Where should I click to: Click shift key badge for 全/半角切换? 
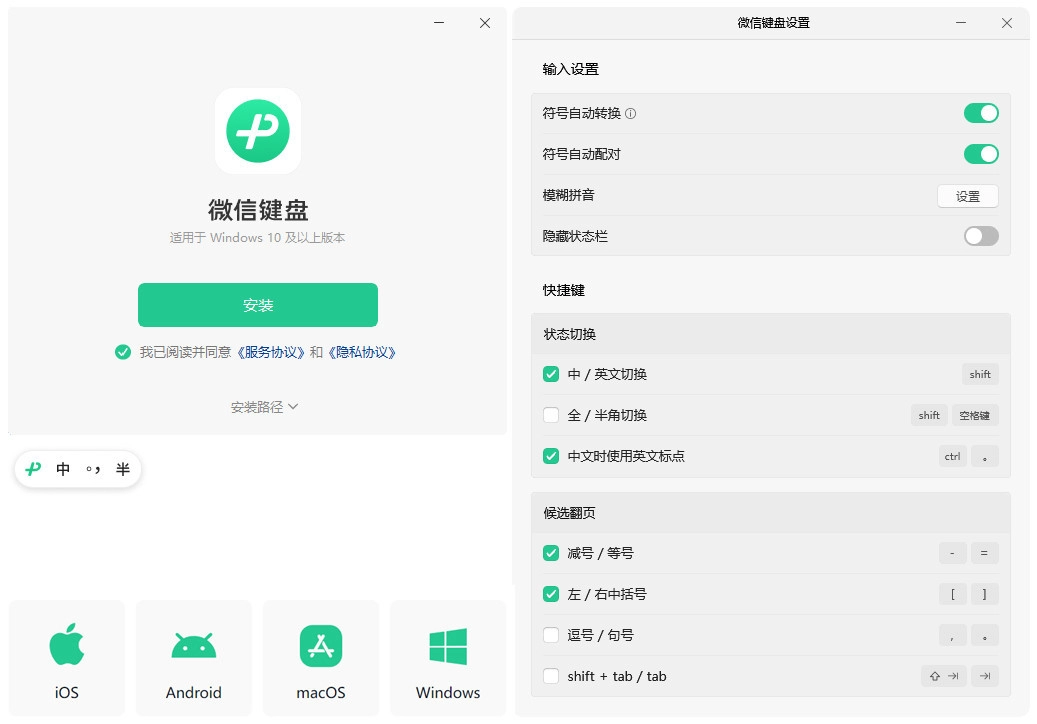[x=929, y=415]
